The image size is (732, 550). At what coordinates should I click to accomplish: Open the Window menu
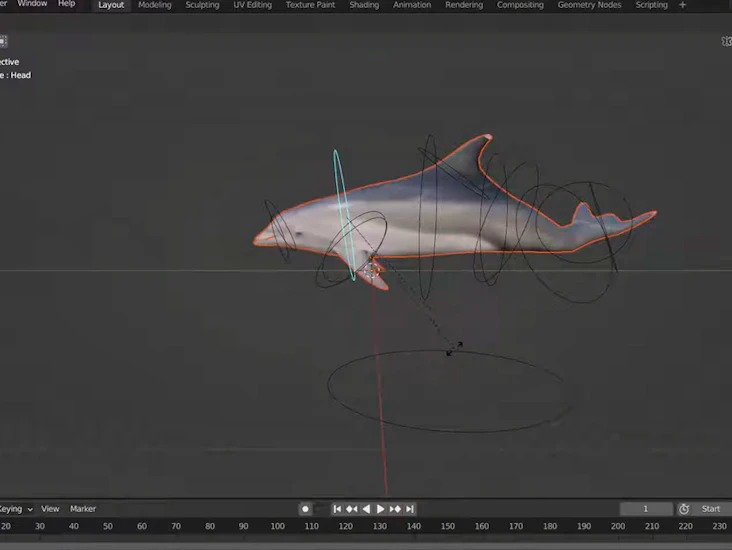(32, 4)
